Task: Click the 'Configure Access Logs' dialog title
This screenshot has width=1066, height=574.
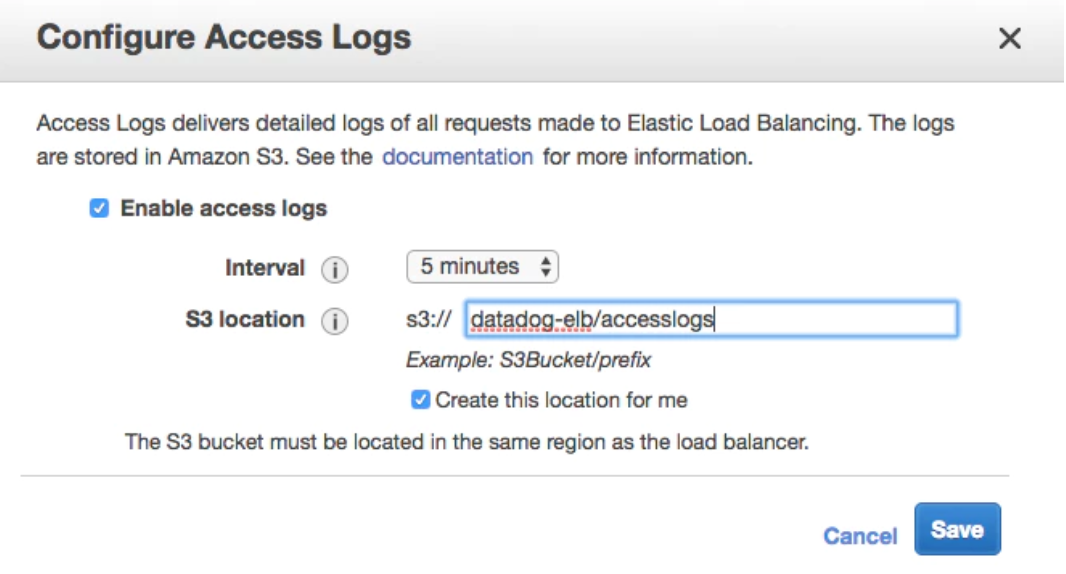Action: pos(224,38)
